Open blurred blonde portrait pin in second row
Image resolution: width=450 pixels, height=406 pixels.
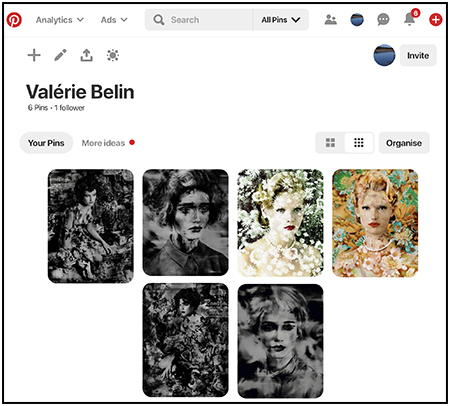coord(280,341)
